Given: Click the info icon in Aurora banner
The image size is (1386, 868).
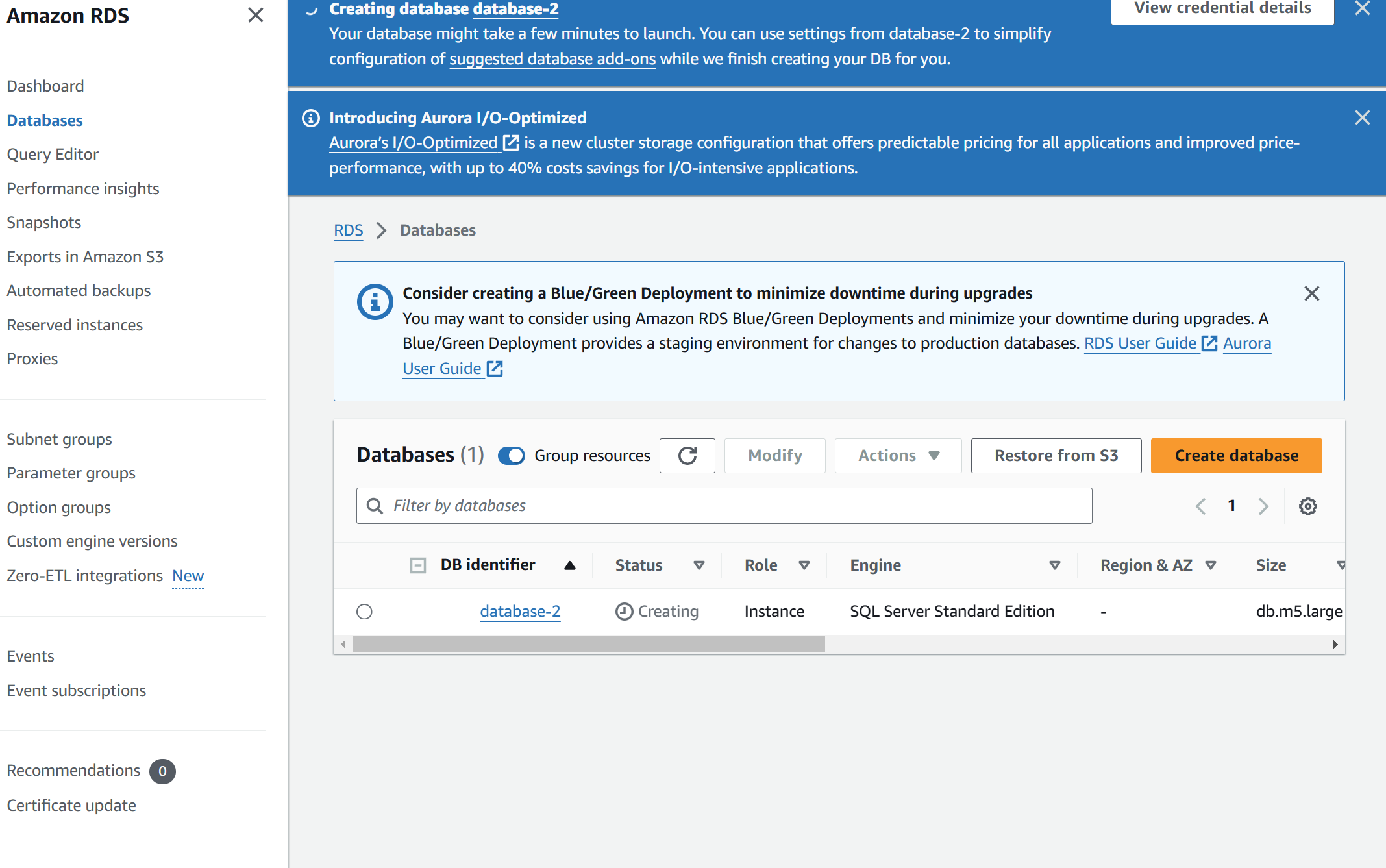Looking at the screenshot, I should pyautogui.click(x=311, y=118).
